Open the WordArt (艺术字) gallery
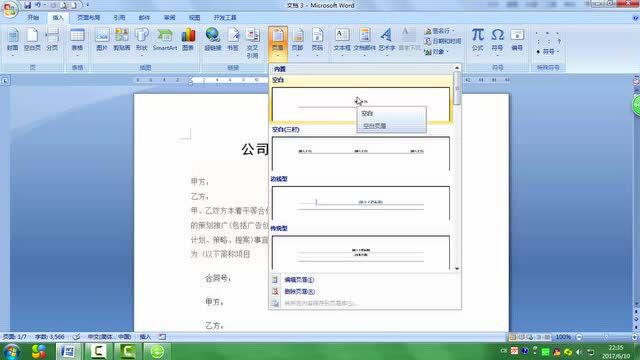Viewport: 640px width, 360px height. click(x=387, y=40)
